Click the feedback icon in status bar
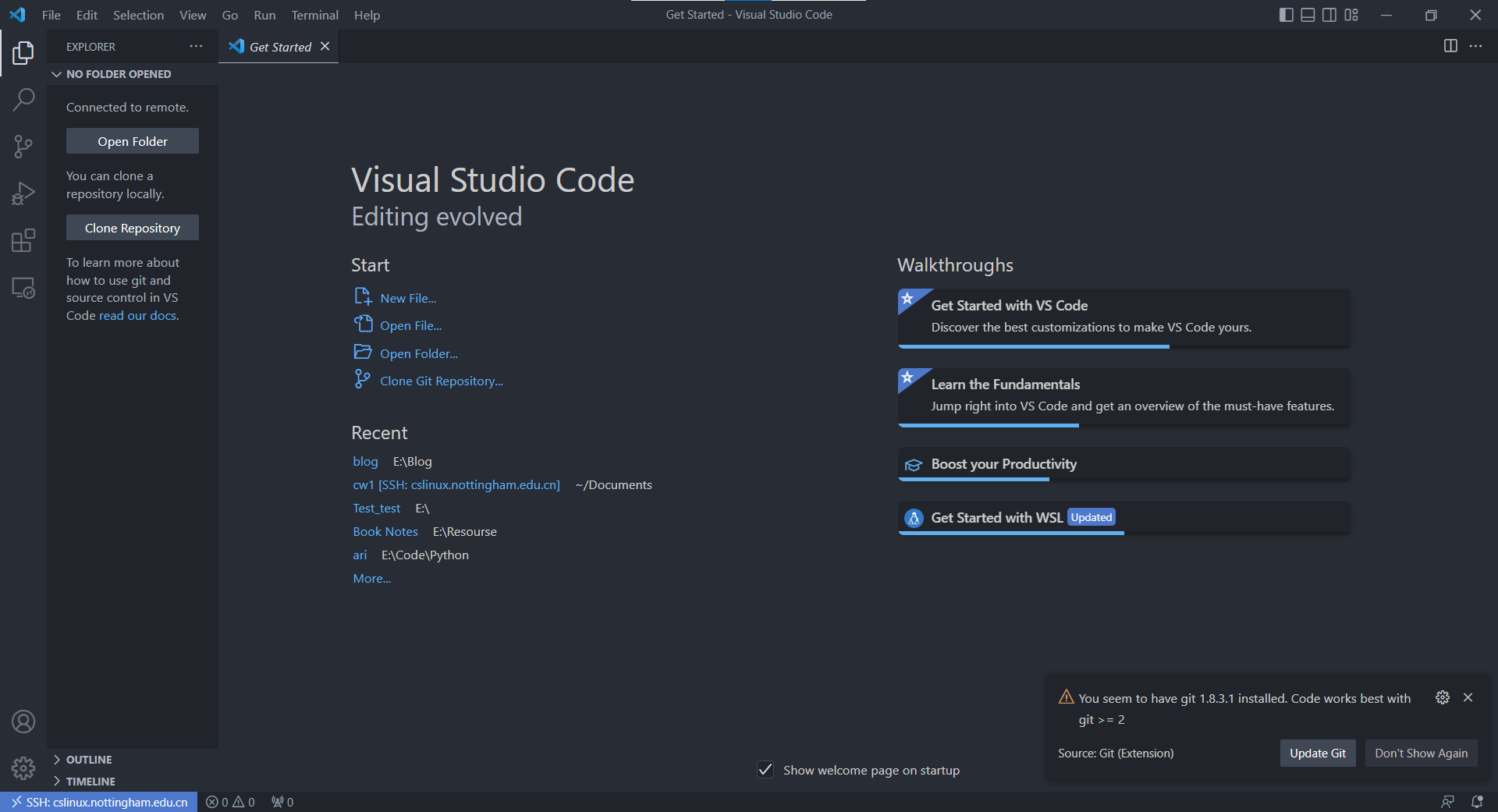Image resolution: width=1498 pixels, height=812 pixels. coord(1448,802)
